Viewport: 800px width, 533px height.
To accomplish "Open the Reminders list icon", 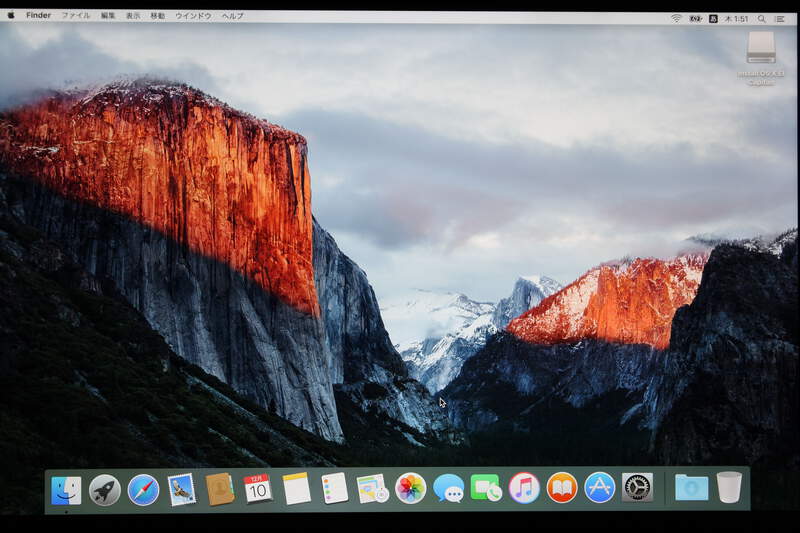I will [x=334, y=489].
